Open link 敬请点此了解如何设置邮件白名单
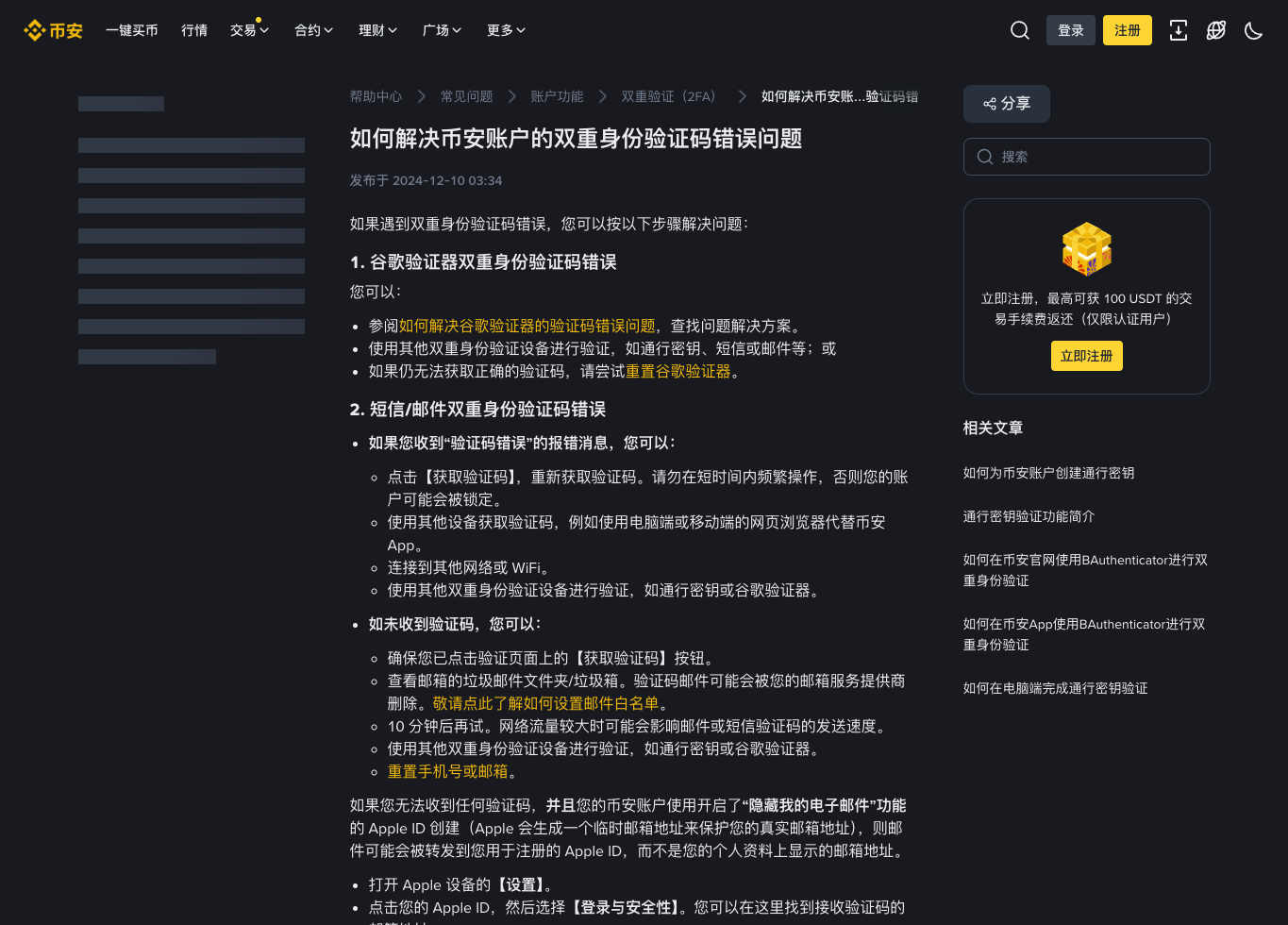 point(546,703)
